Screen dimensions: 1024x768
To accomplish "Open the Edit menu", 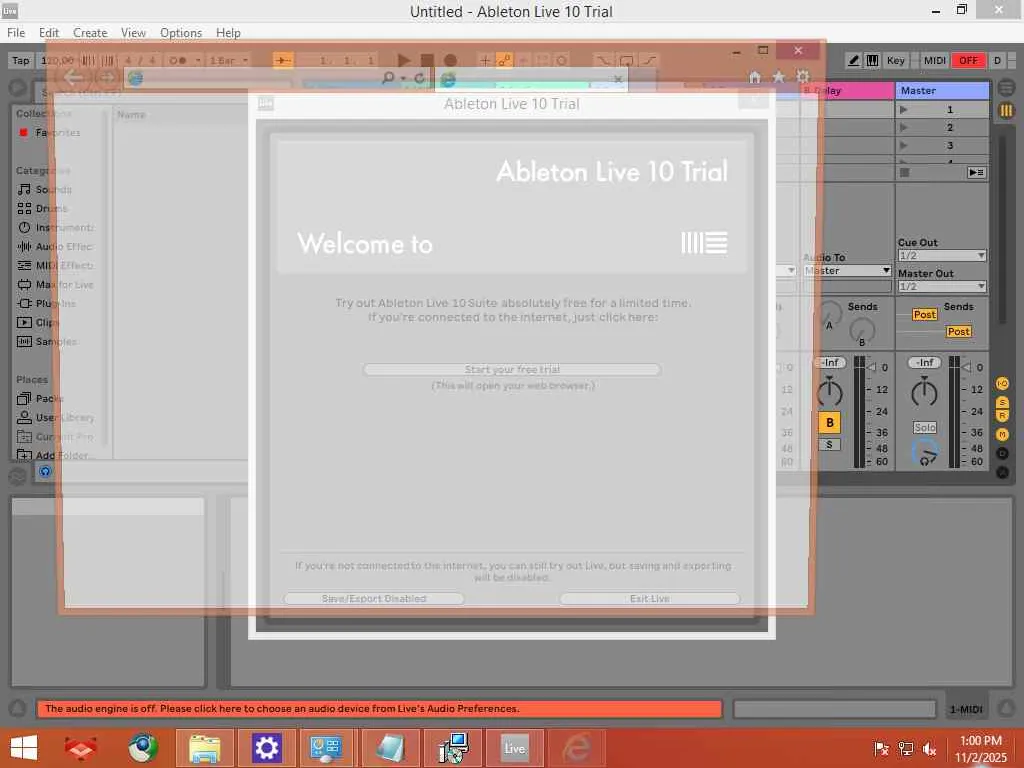I will coord(48,33).
